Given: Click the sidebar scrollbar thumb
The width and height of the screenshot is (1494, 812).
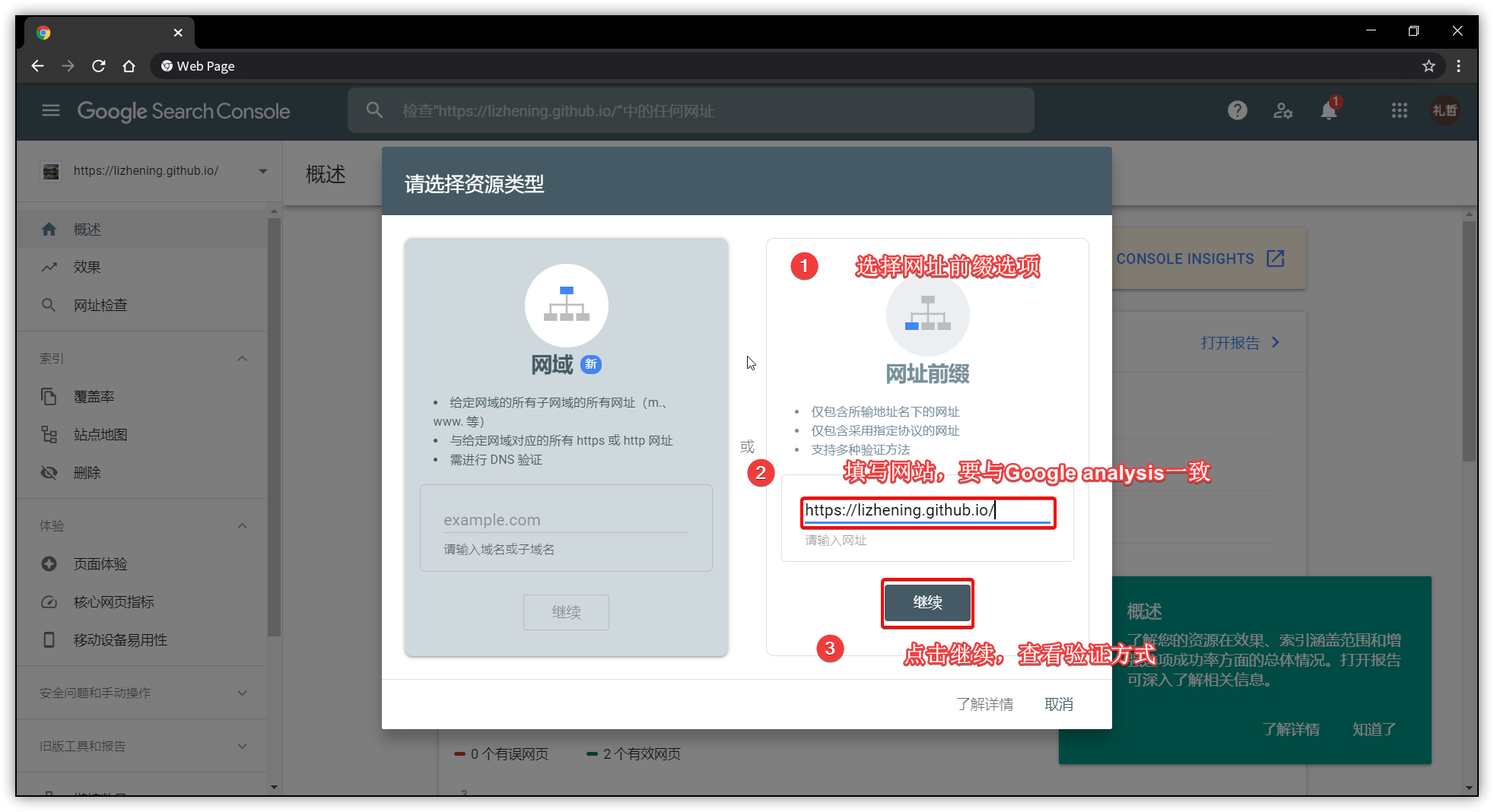Looking at the screenshot, I should pos(274,426).
